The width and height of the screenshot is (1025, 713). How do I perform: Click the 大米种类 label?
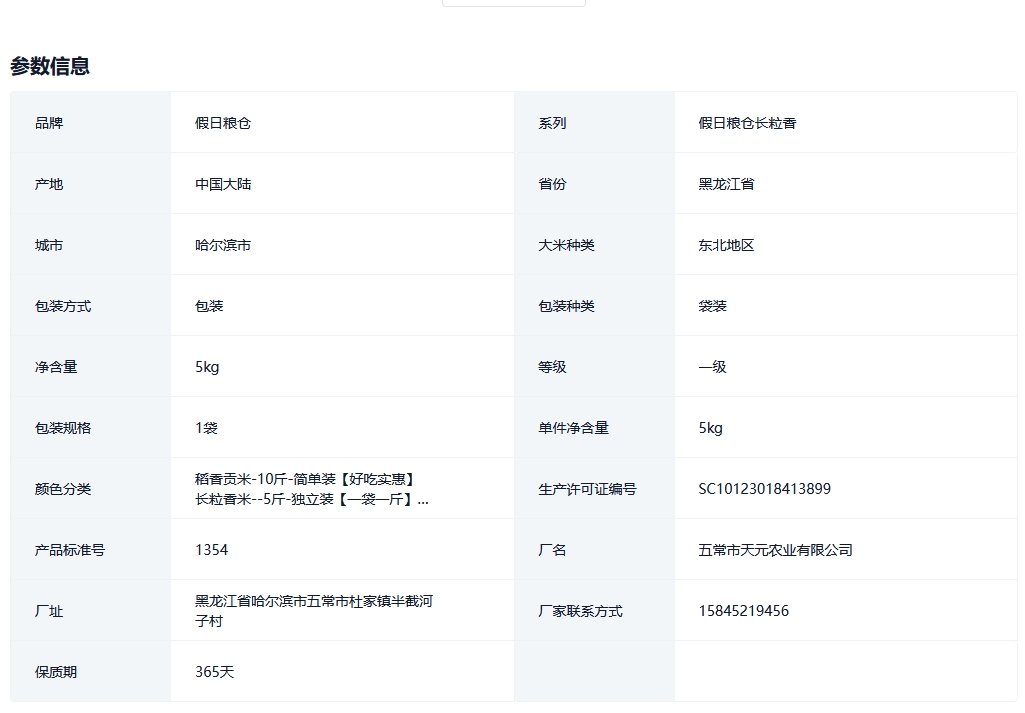pyautogui.click(x=566, y=245)
